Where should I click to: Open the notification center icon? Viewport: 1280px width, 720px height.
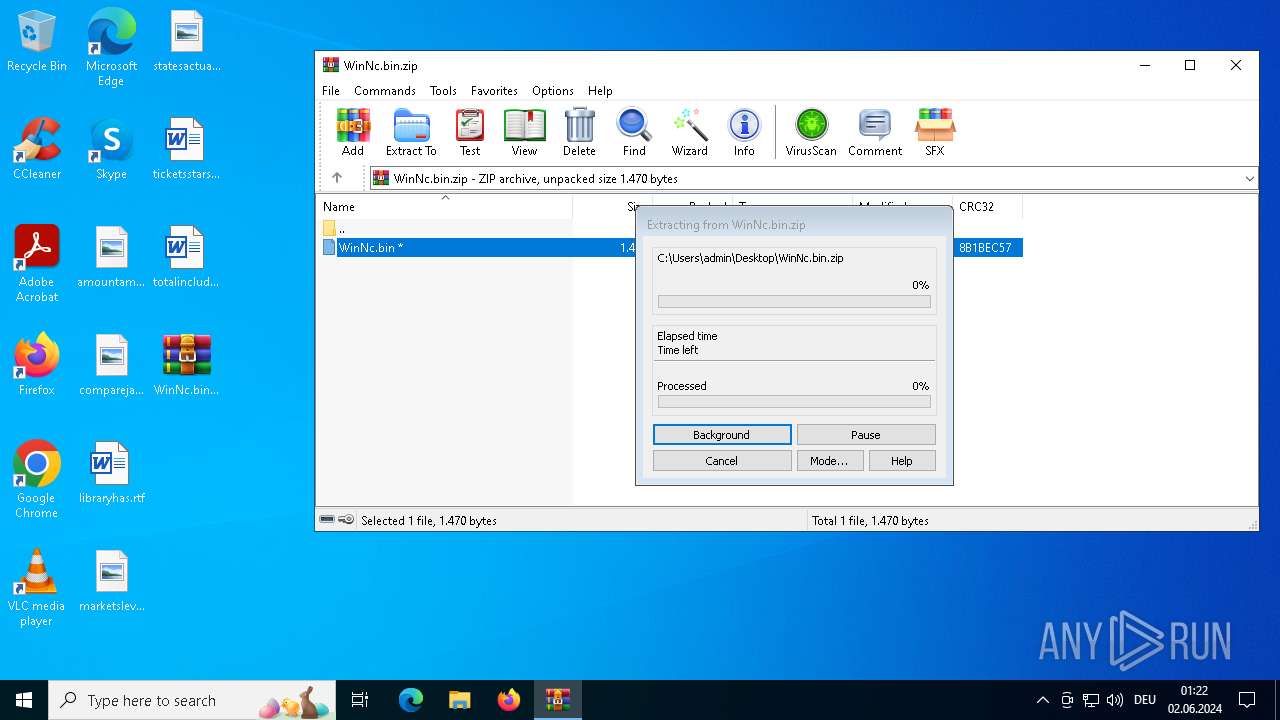(1247, 700)
